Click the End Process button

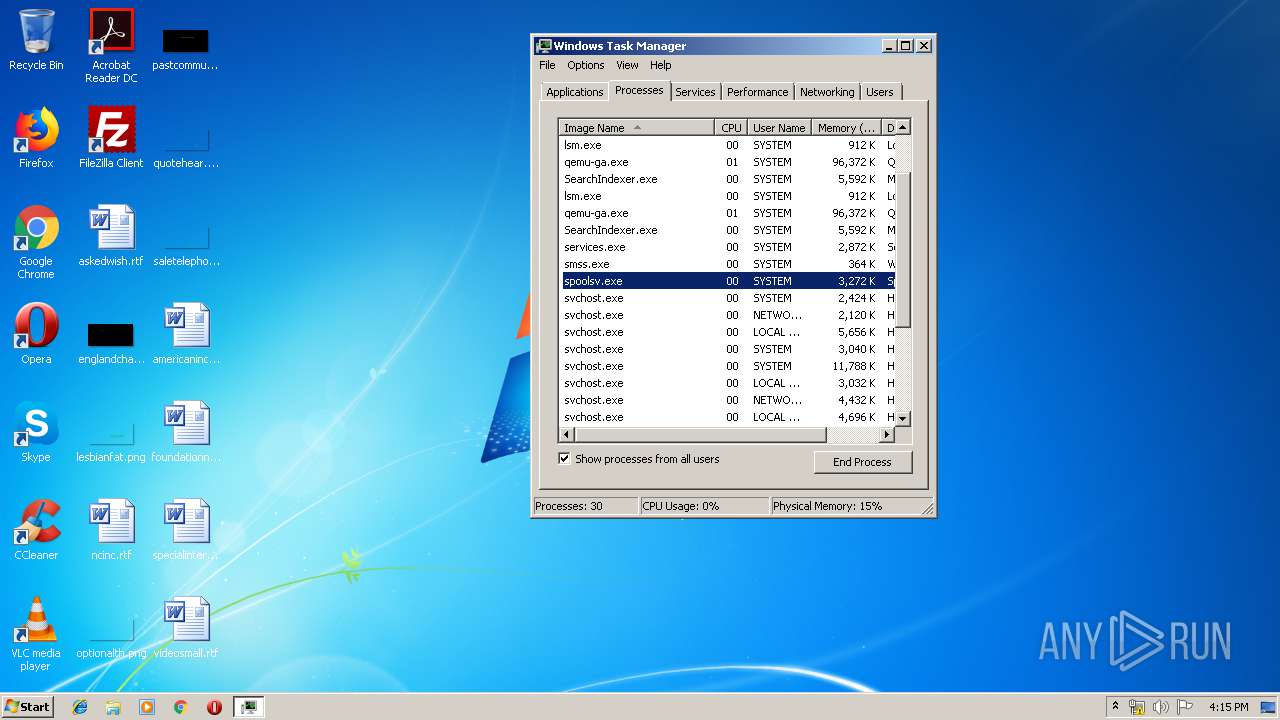tap(862, 462)
